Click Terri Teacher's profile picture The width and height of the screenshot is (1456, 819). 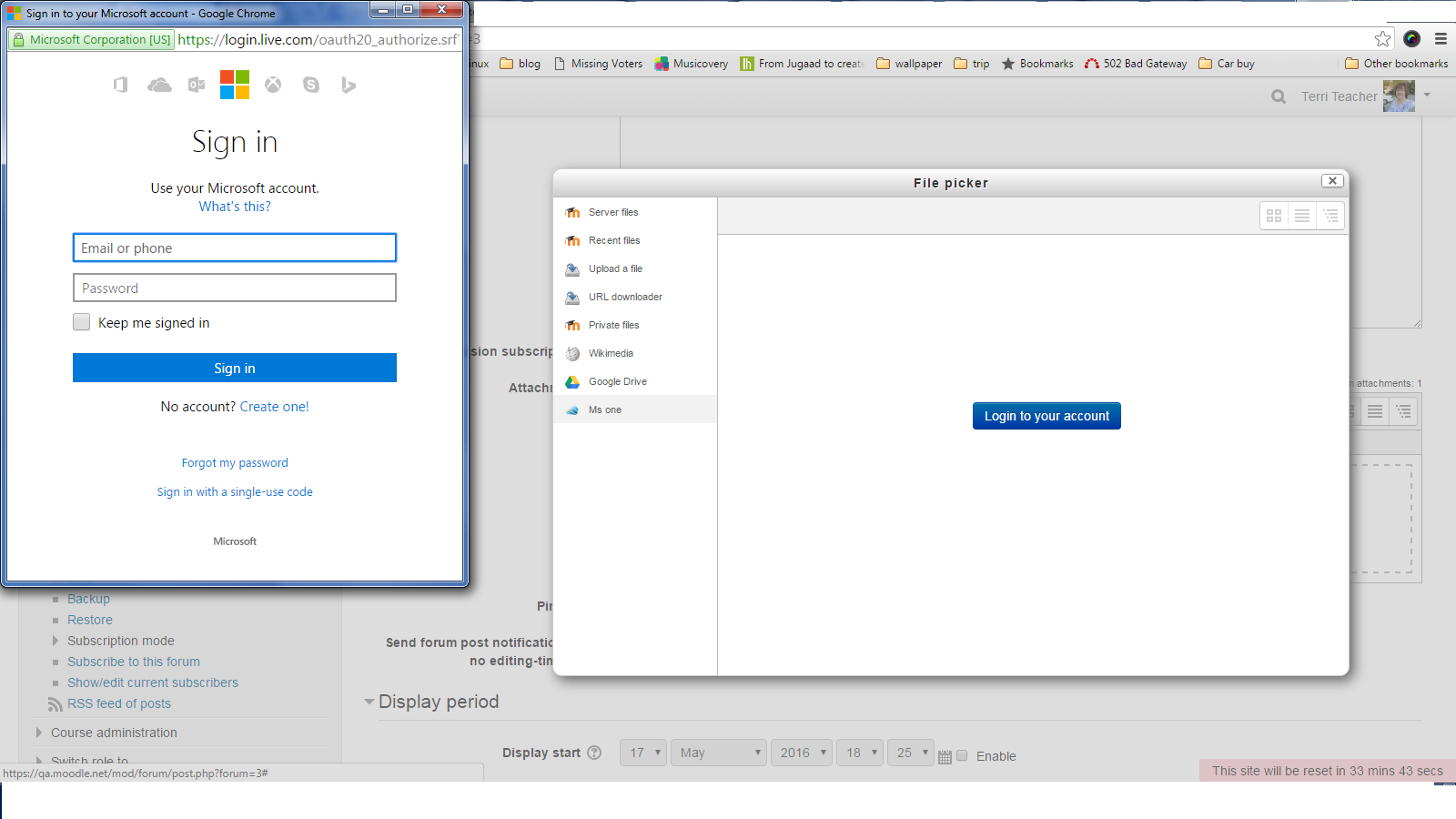1399,96
